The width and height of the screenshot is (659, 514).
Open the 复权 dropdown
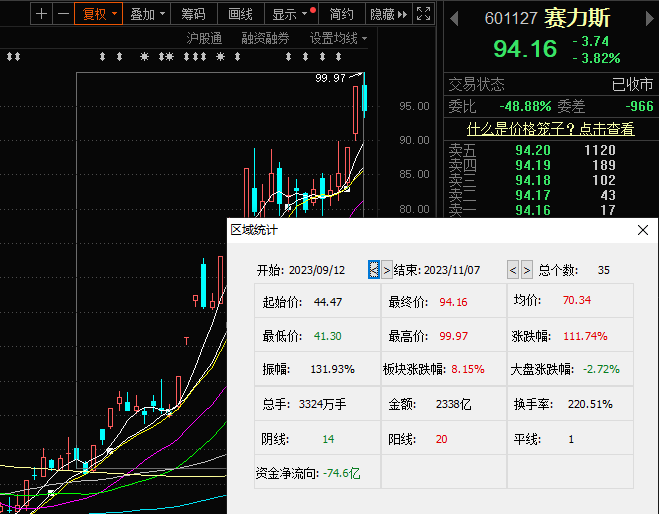click(x=99, y=14)
